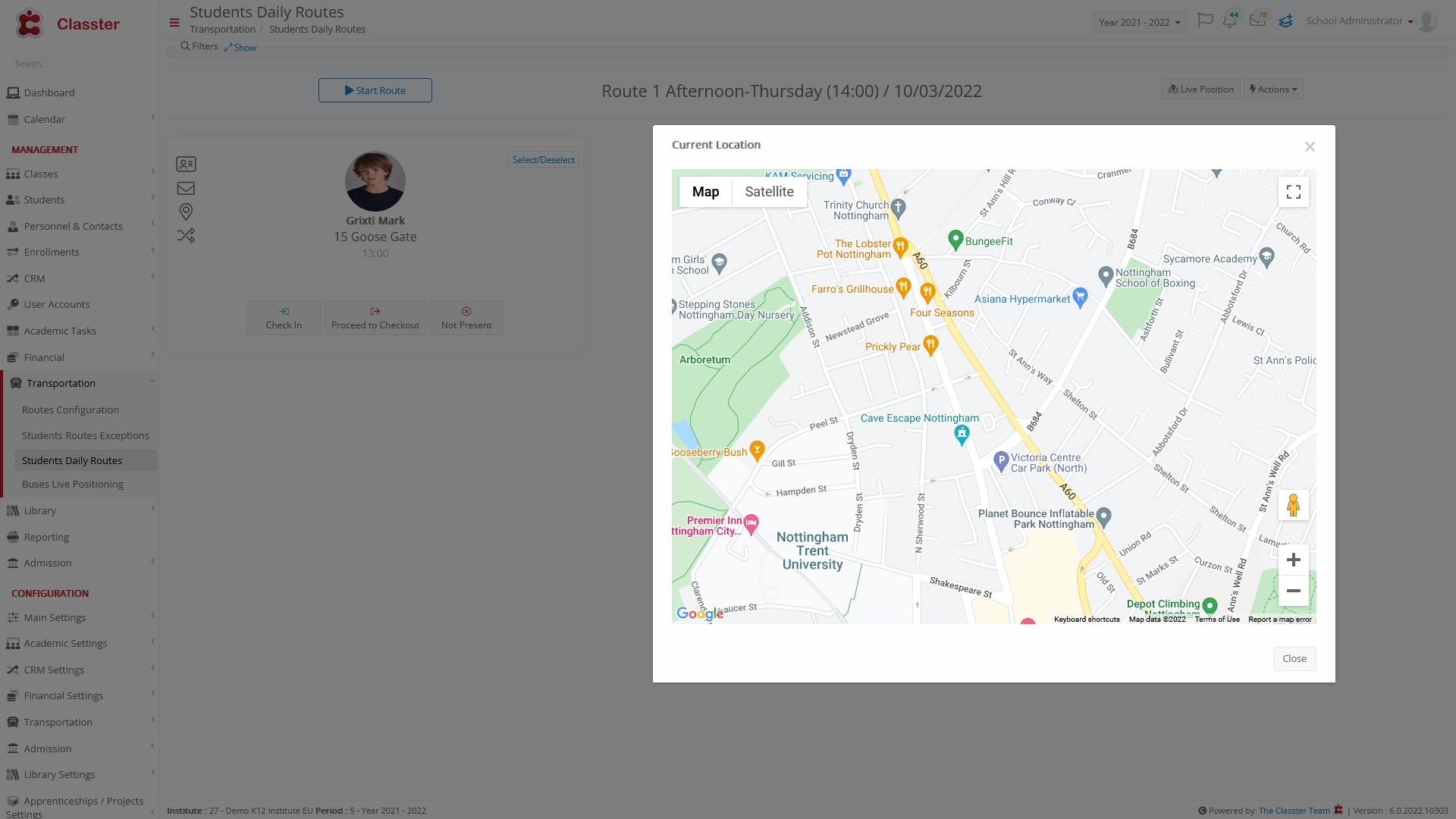The width and height of the screenshot is (1456, 819).
Task: Mark student Not Present
Action: pos(466,318)
